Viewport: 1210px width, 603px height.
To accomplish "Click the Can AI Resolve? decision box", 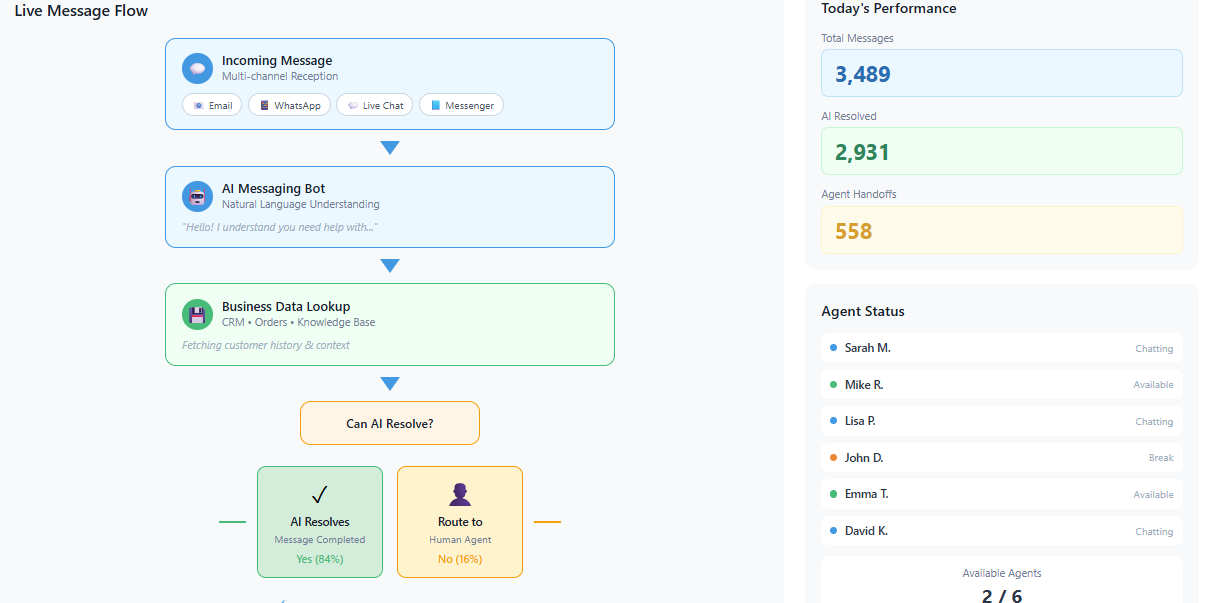I will click(390, 423).
